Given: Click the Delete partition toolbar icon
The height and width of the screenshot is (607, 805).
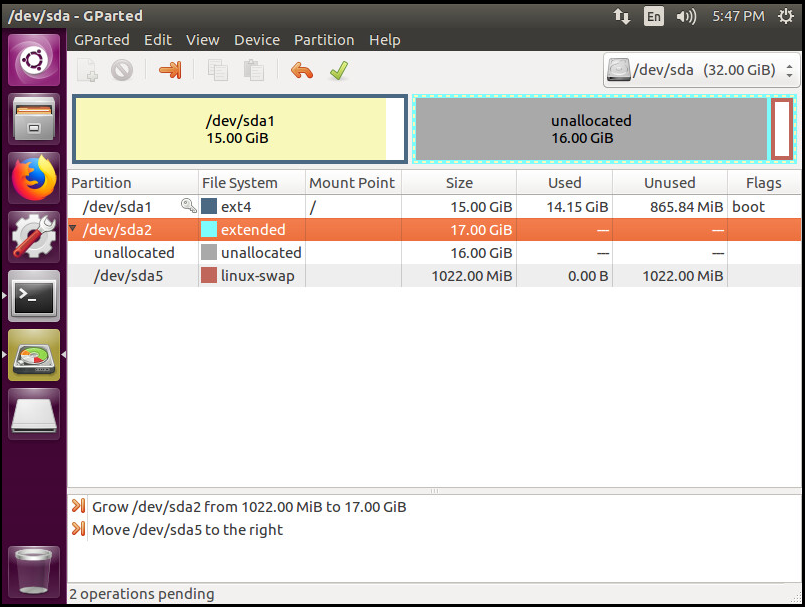Looking at the screenshot, I should pyautogui.click(x=122, y=70).
